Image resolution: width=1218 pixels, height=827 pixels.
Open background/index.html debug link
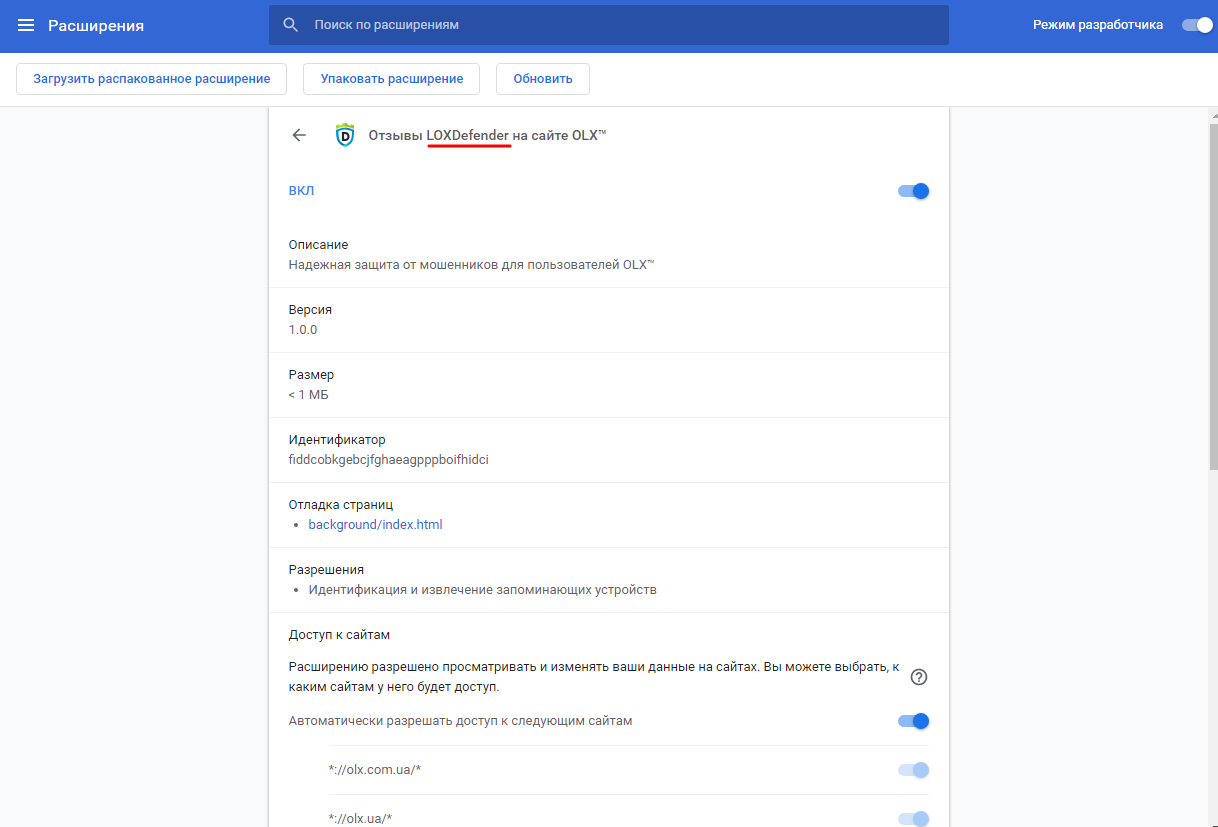[375, 525]
